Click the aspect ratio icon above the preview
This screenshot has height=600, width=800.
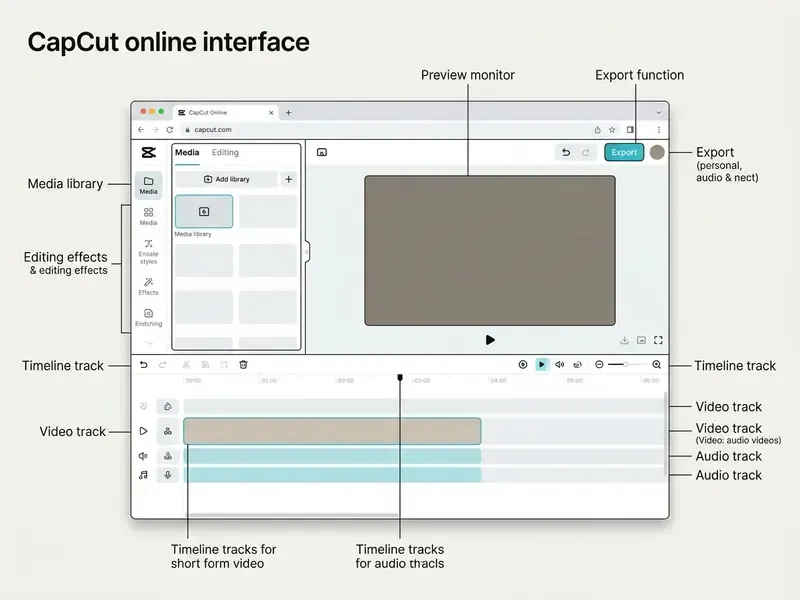pyautogui.click(x=322, y=152)
